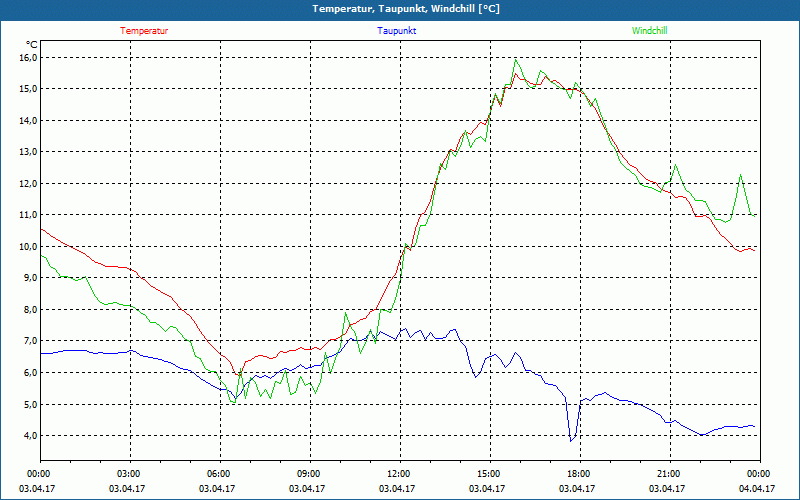
Task: Click the green Windchill legend label
Action: [649, 31]
